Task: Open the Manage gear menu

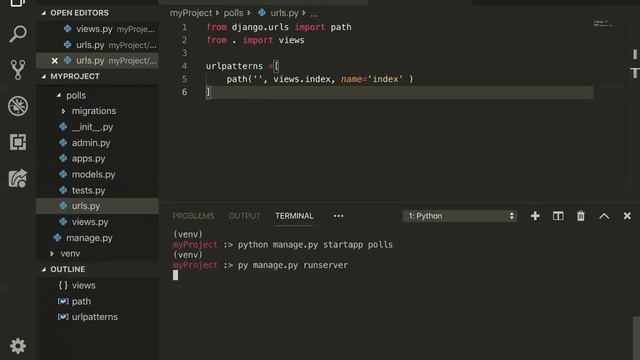Action: click(18, 346)
